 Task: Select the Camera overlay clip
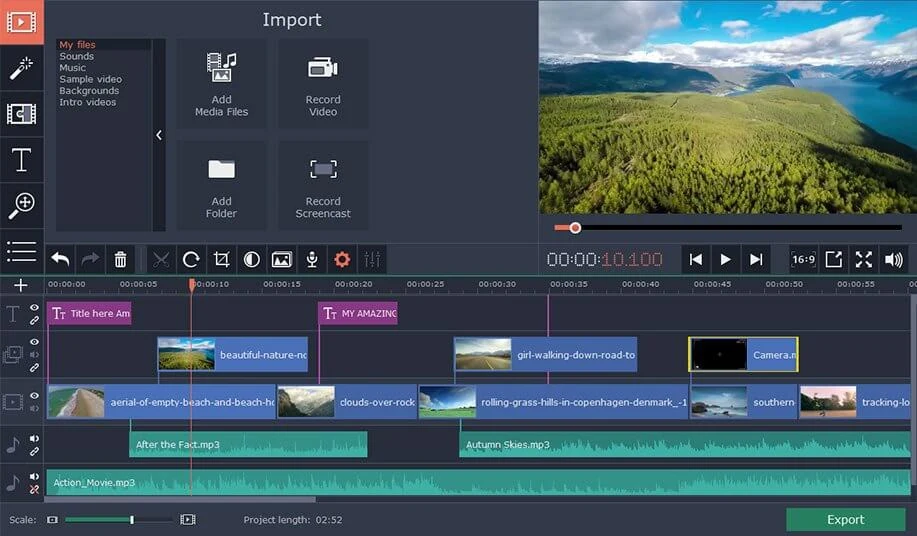tap(743, 354)
